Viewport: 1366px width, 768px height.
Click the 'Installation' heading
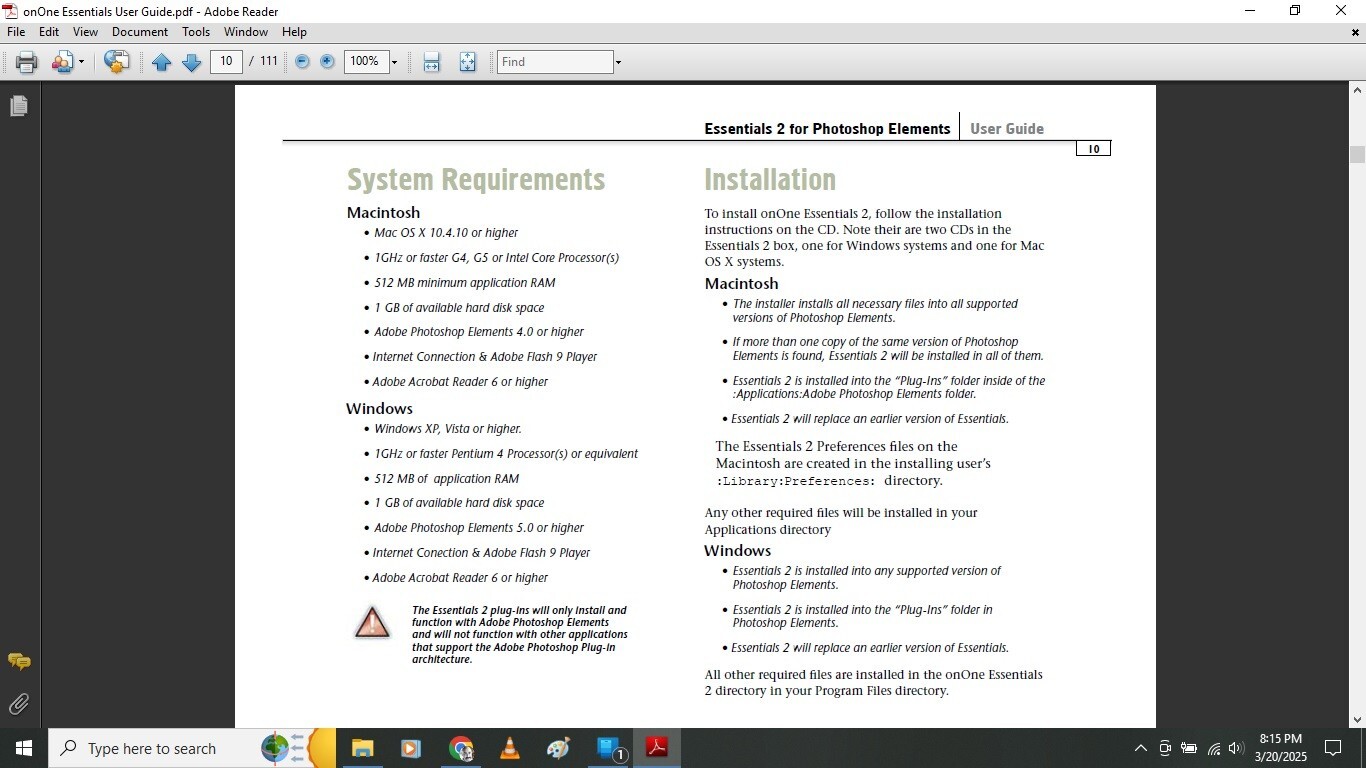coord(770,180)
